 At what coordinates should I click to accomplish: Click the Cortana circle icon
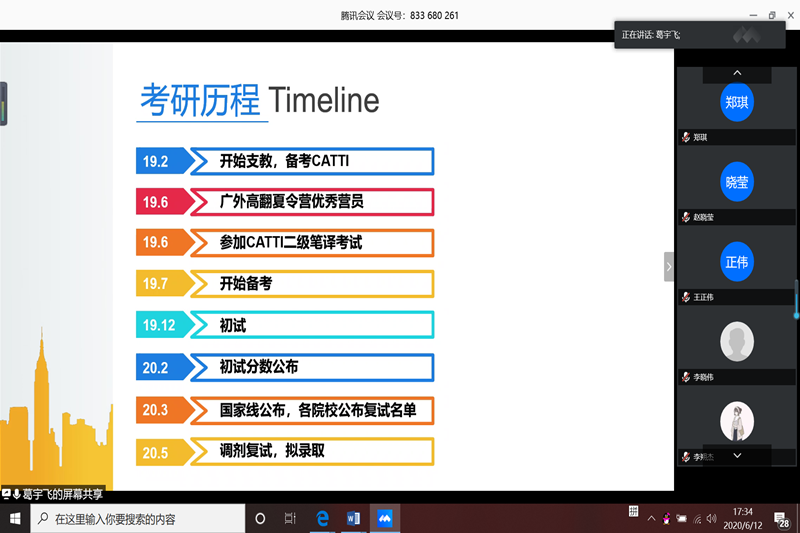260,519
